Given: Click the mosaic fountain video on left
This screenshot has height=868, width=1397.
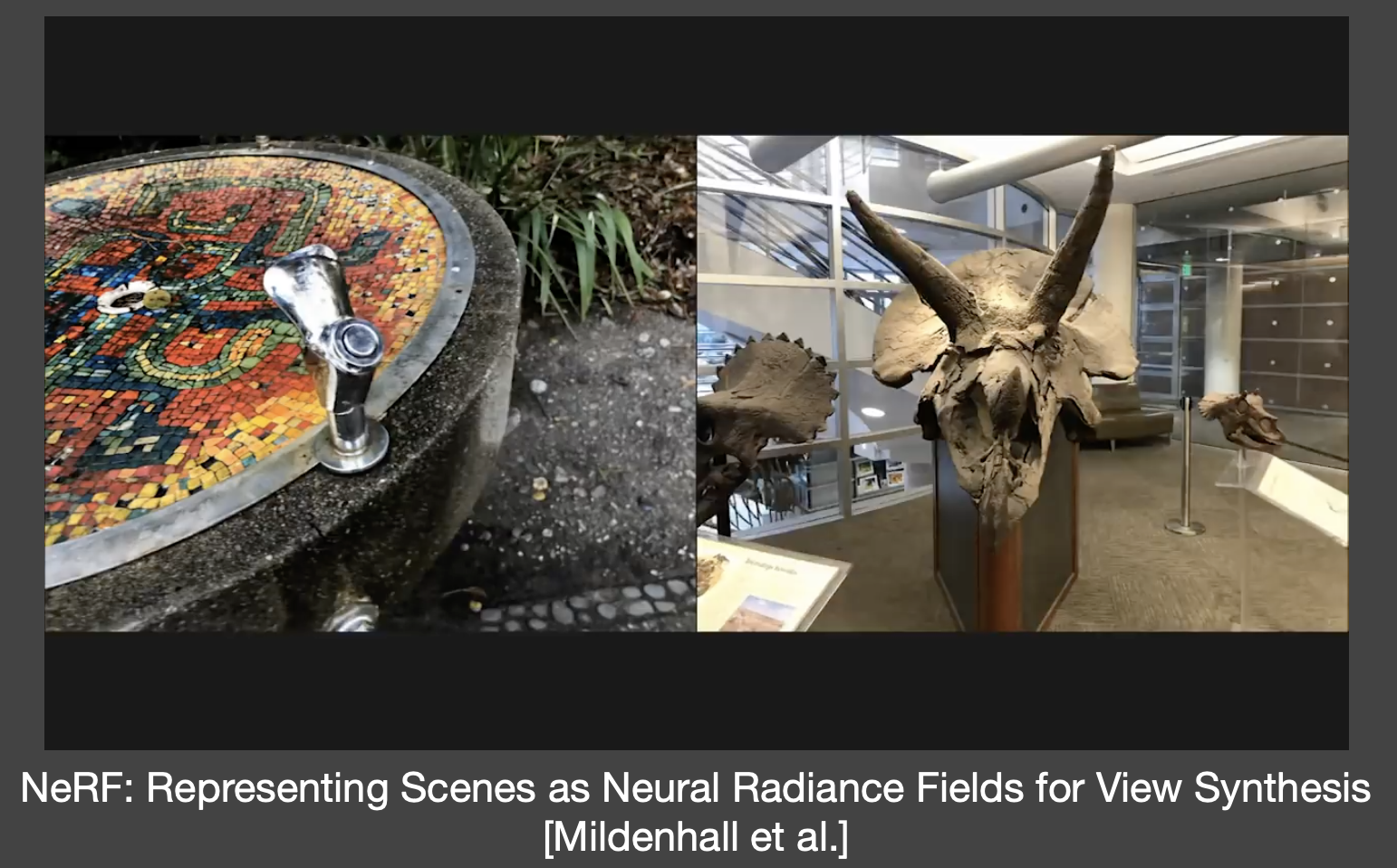Looking at the screenshot, I should click(x=371, y=383).
